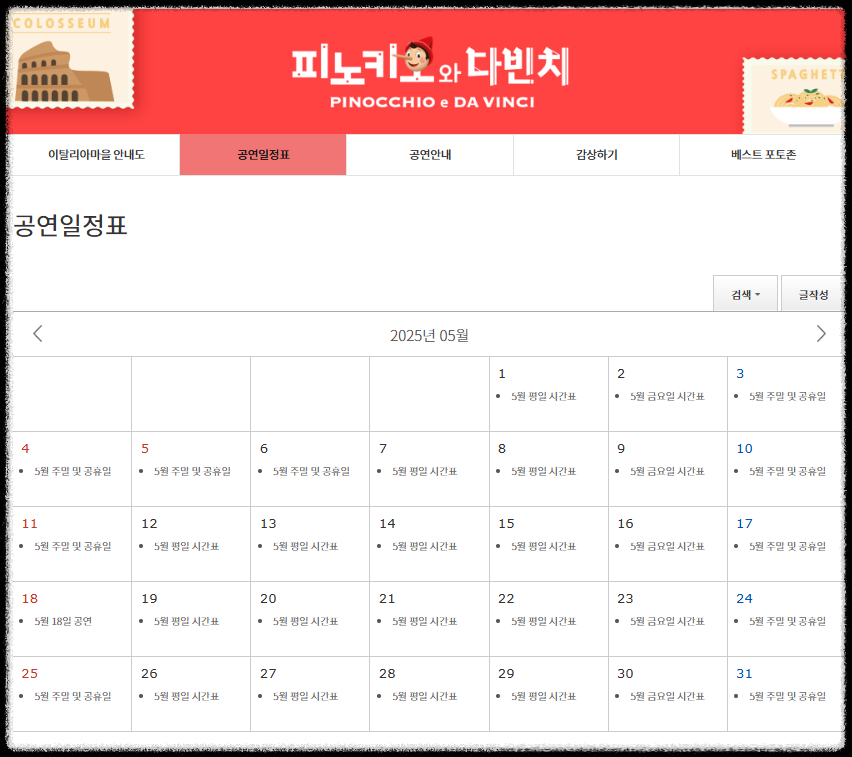Click date number 18 in calendar
852x757 pixels.
click(29, 598)
